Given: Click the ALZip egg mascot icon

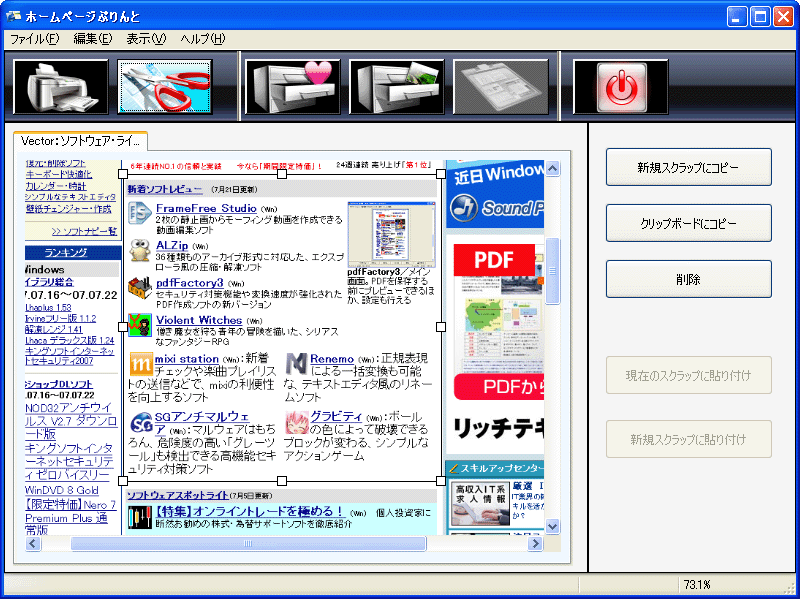Looking at the screenshot, I should pyautogui.click(x=139, y=250).
